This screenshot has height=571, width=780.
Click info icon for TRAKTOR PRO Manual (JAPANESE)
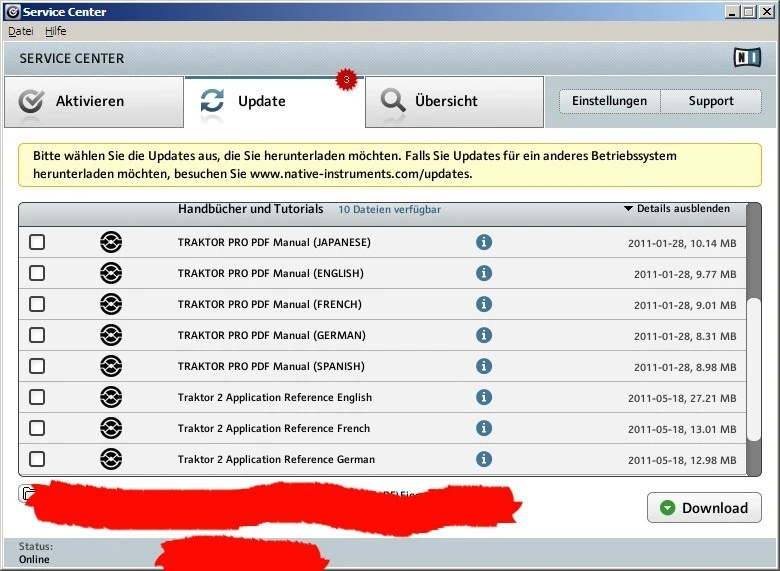coord(484,242)
